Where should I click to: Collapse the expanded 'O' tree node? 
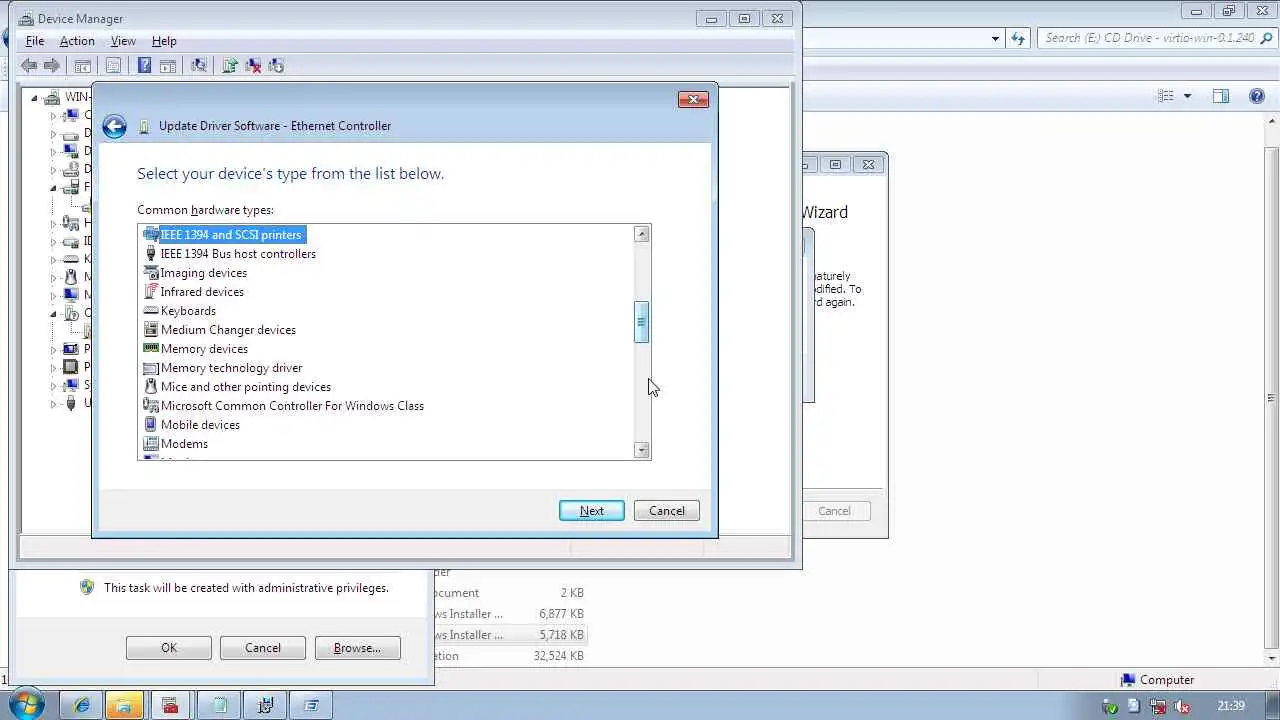[x=54, y=313]
